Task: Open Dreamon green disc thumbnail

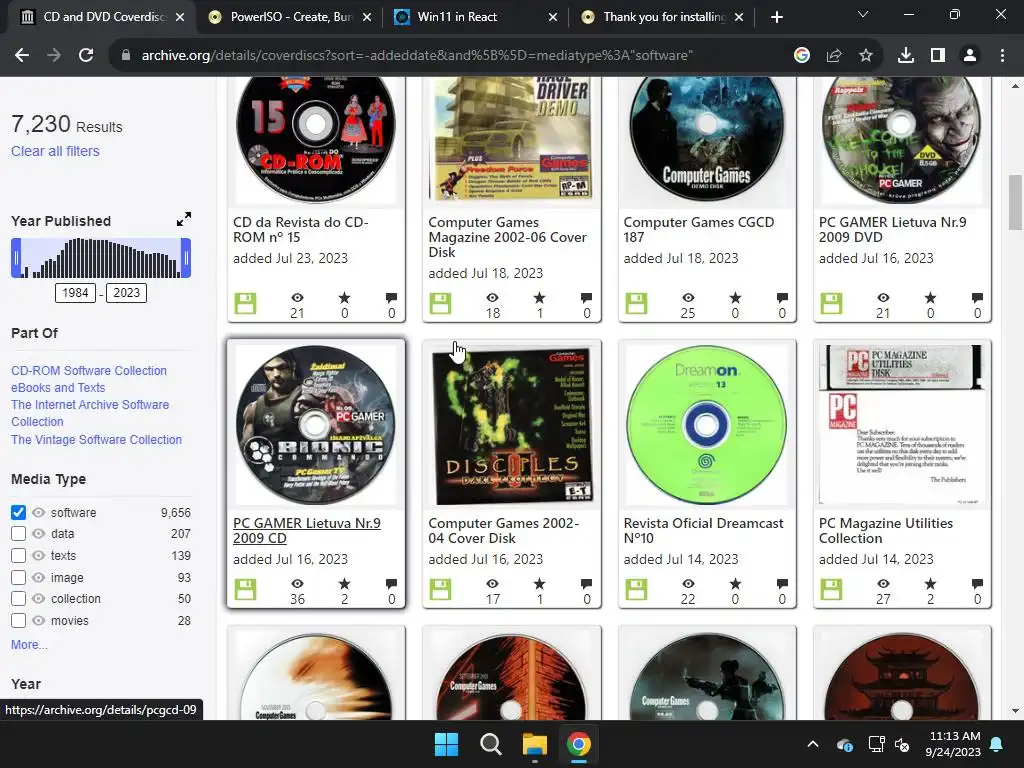Action: [707, 425]
